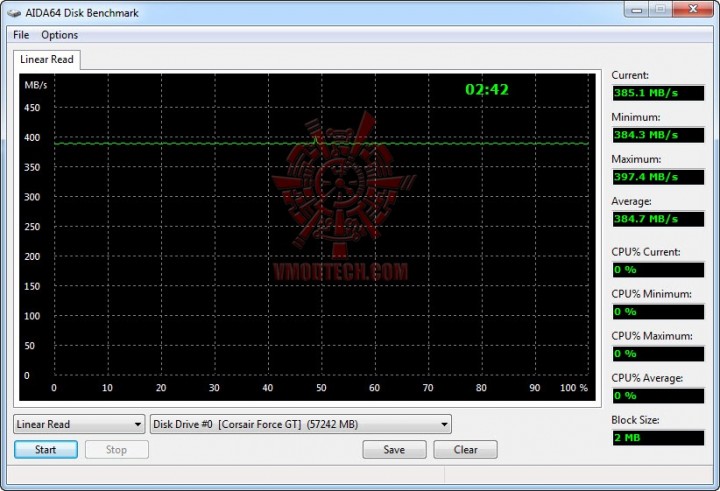Open the File menu
The width and height of the screenshot is (720, 491).
coord(21,35)
